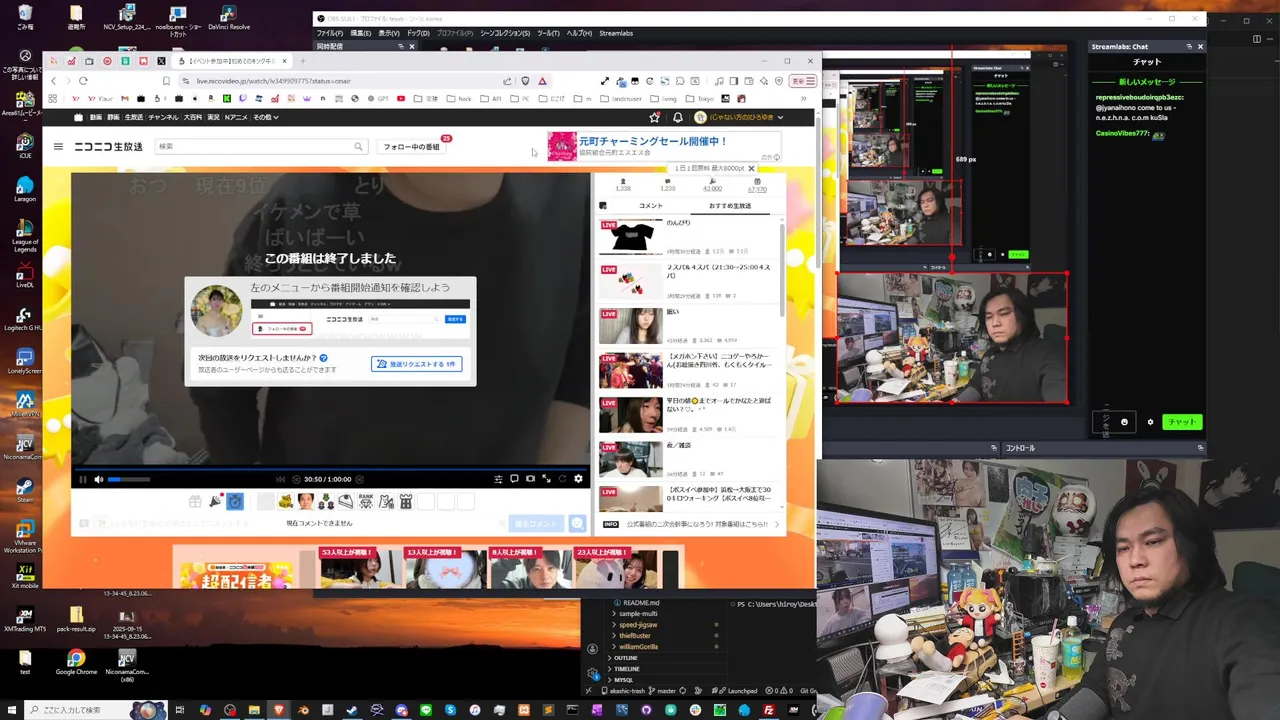Mute the Niconico player volume
This screenshot has width=1280, height=720.
pyautogui.click(x=98, y=479)
